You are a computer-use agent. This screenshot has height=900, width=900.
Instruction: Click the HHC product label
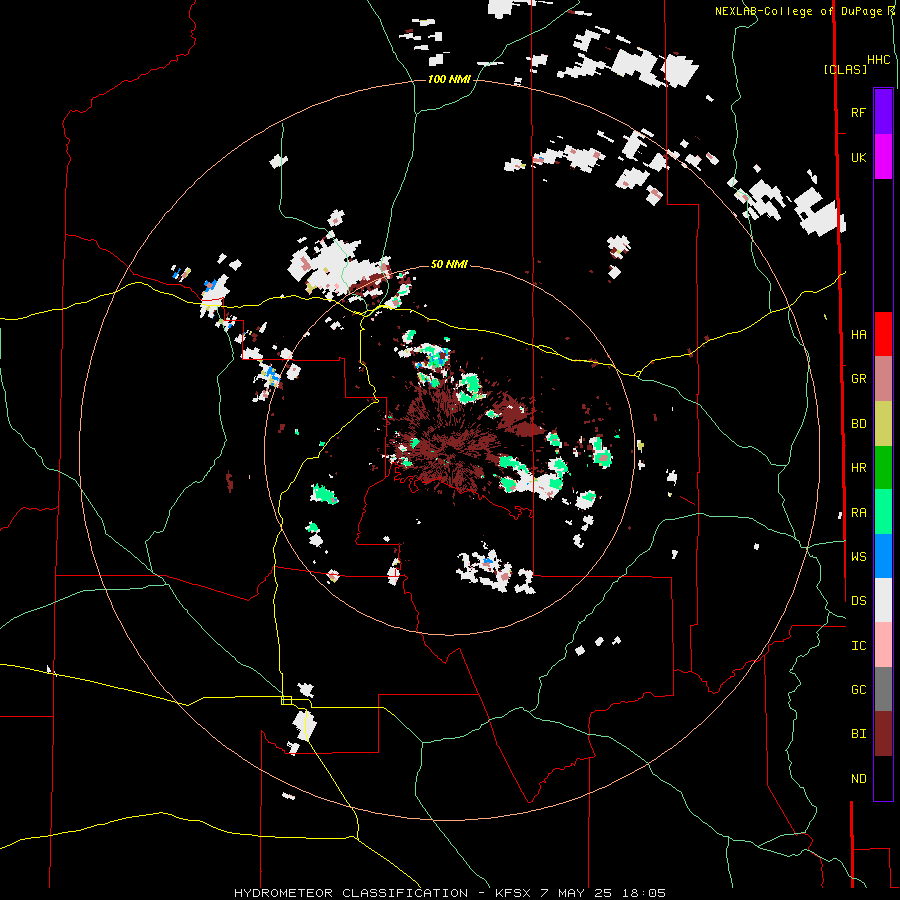tap(878, 60)
